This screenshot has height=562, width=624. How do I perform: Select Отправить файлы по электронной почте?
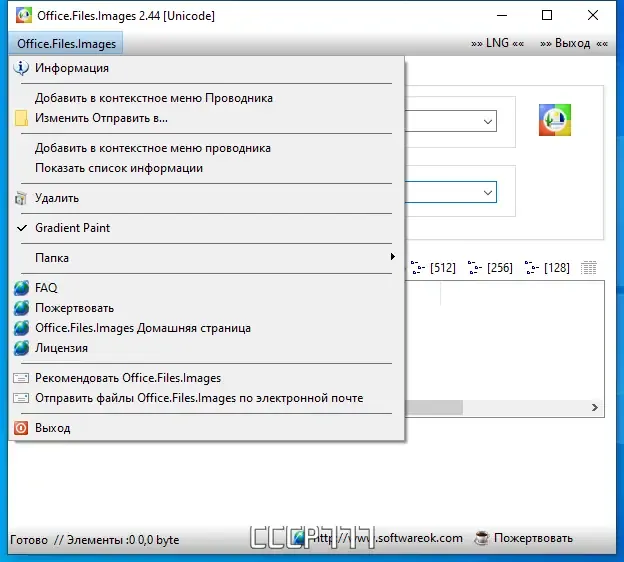point(206,398)
